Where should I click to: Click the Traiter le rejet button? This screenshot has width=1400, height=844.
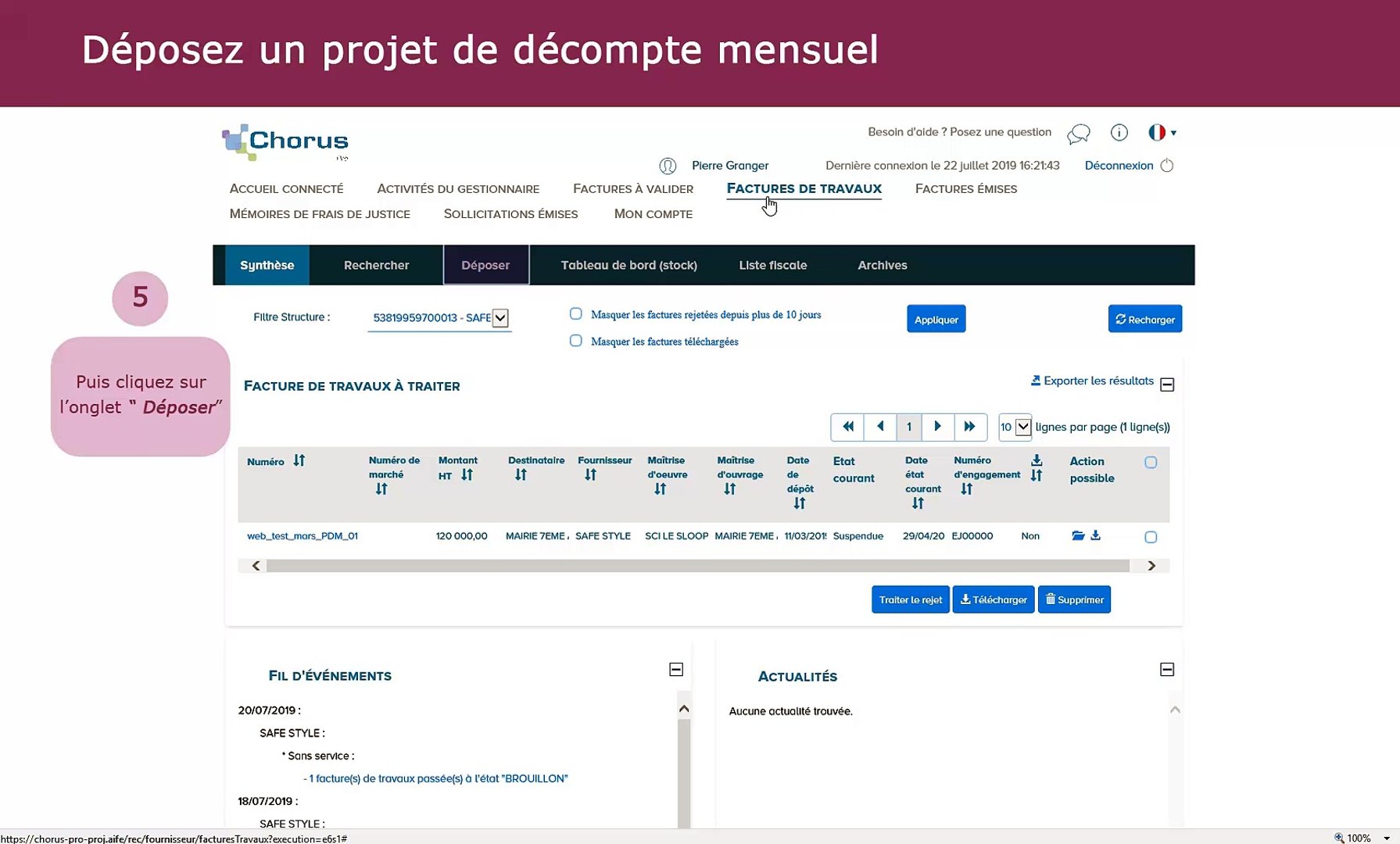click(911, 599)
